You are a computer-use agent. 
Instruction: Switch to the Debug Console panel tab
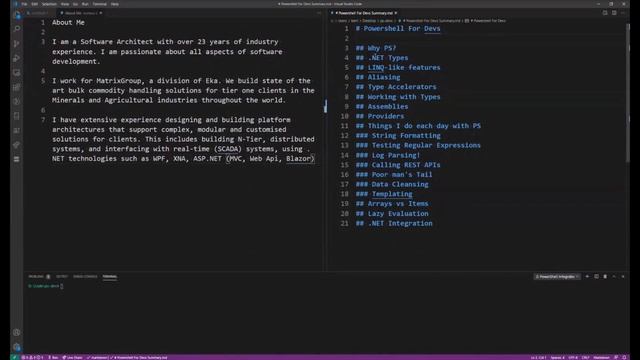point(85,277)
